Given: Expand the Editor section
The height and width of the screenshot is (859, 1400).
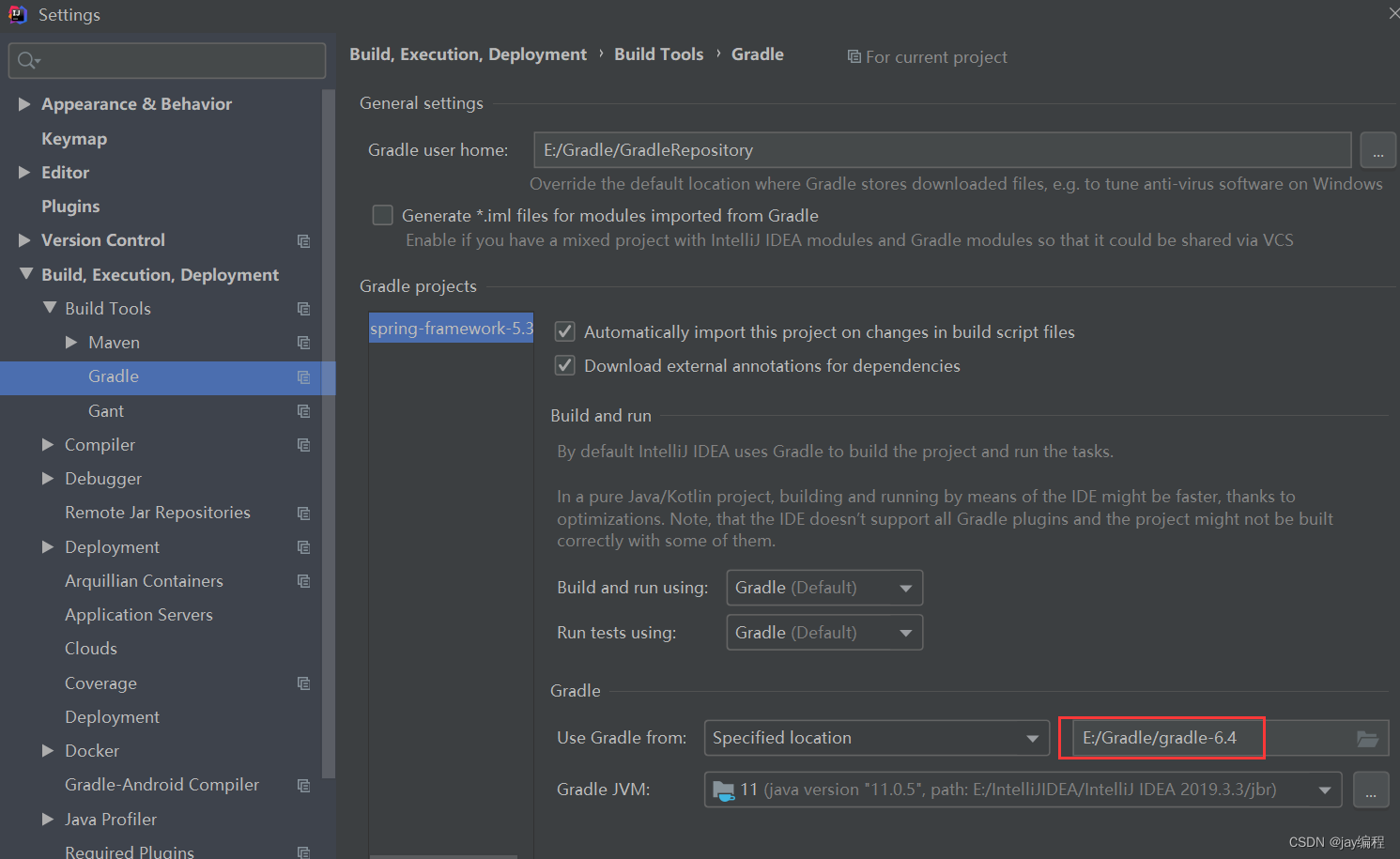Looking at the screenshot, I should click(x=24, y=173).
